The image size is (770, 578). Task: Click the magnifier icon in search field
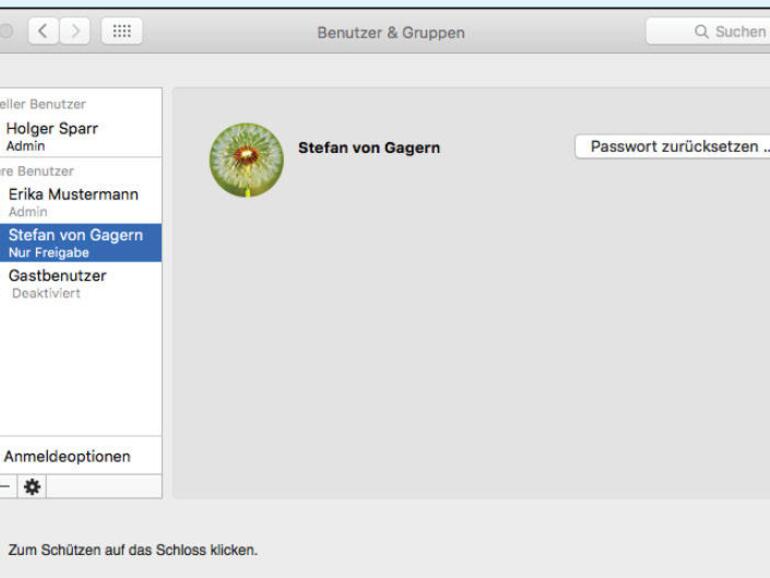[x=701, y=32]
